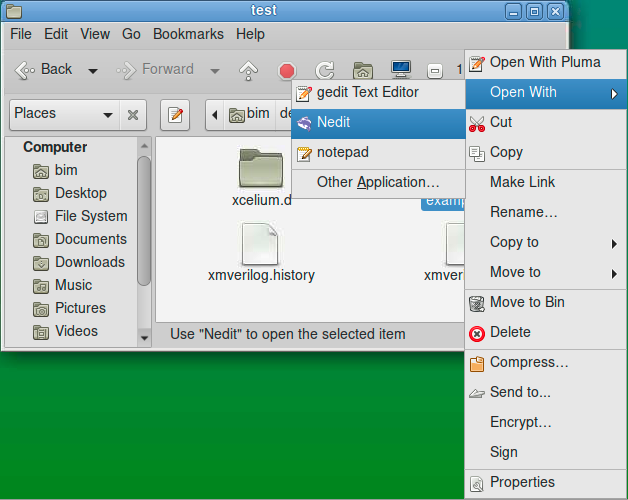Viewport: 628px width, 500px height.
Task: Toggle the location edit pencil button
Action: point(176,114)
